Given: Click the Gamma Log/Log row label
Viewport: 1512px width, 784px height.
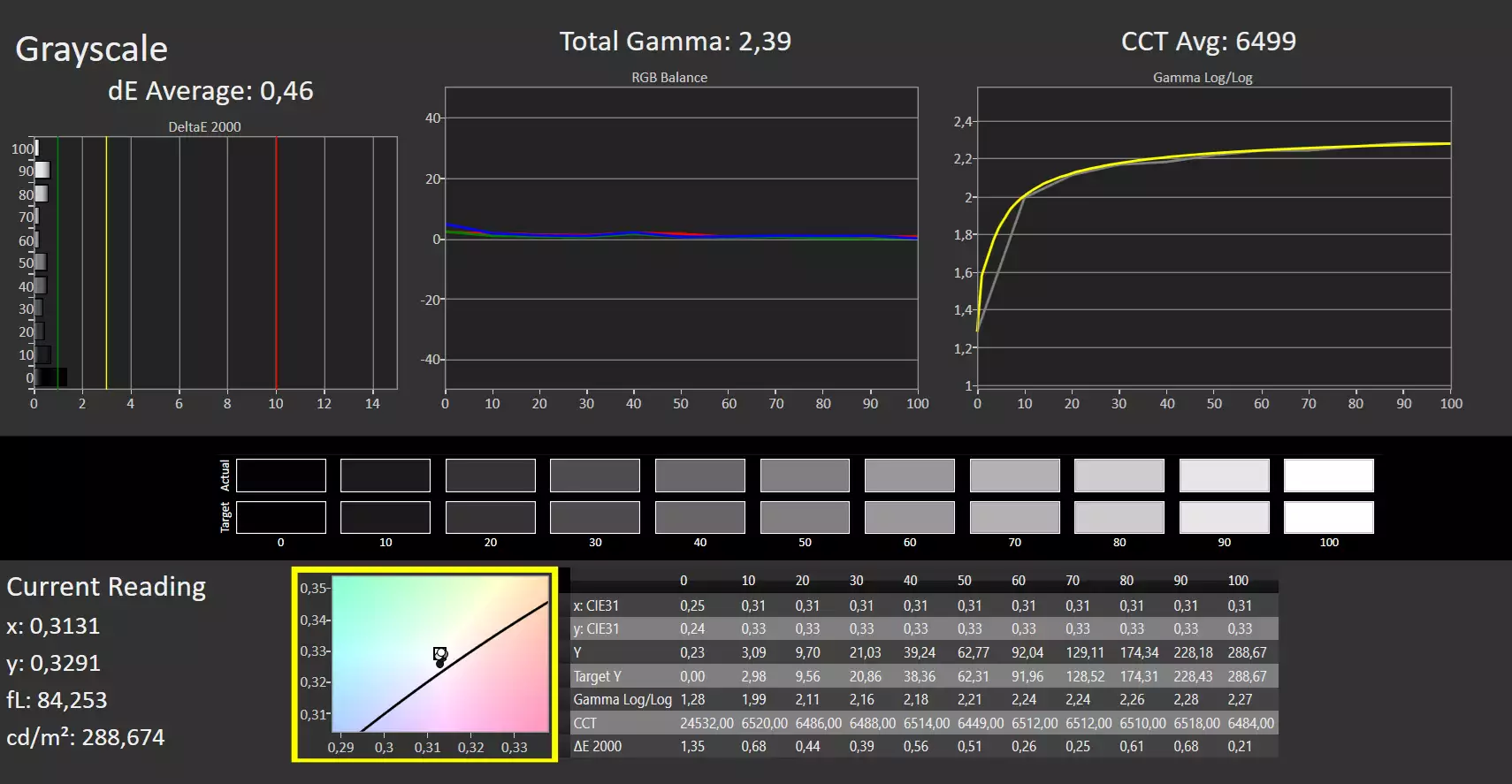Looking at the screenshot, I should tap(622, 699).
